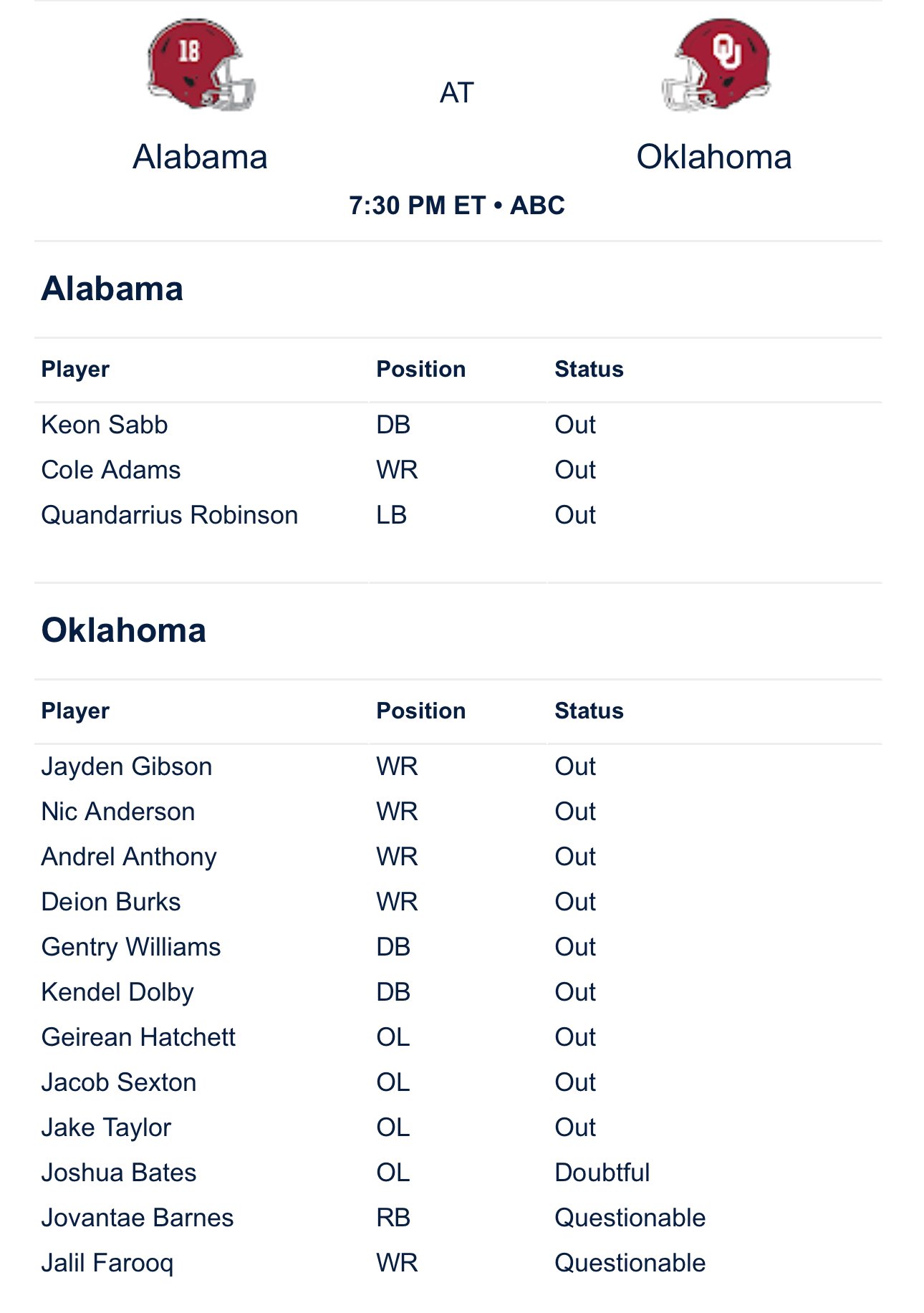Select Keon Sabb player row
Screen dimensions: 924x1313
pyautogui.click(x=458, y=425)
